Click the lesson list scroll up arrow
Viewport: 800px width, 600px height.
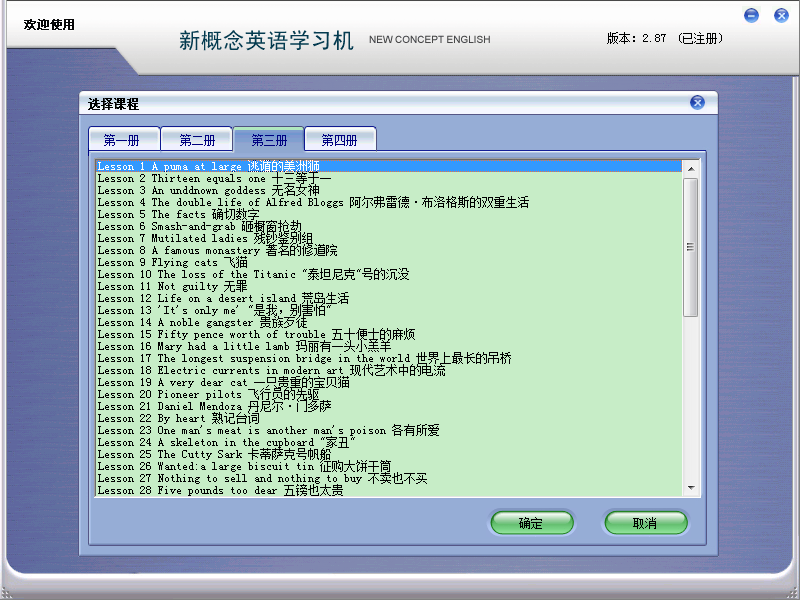coord(691,169)
